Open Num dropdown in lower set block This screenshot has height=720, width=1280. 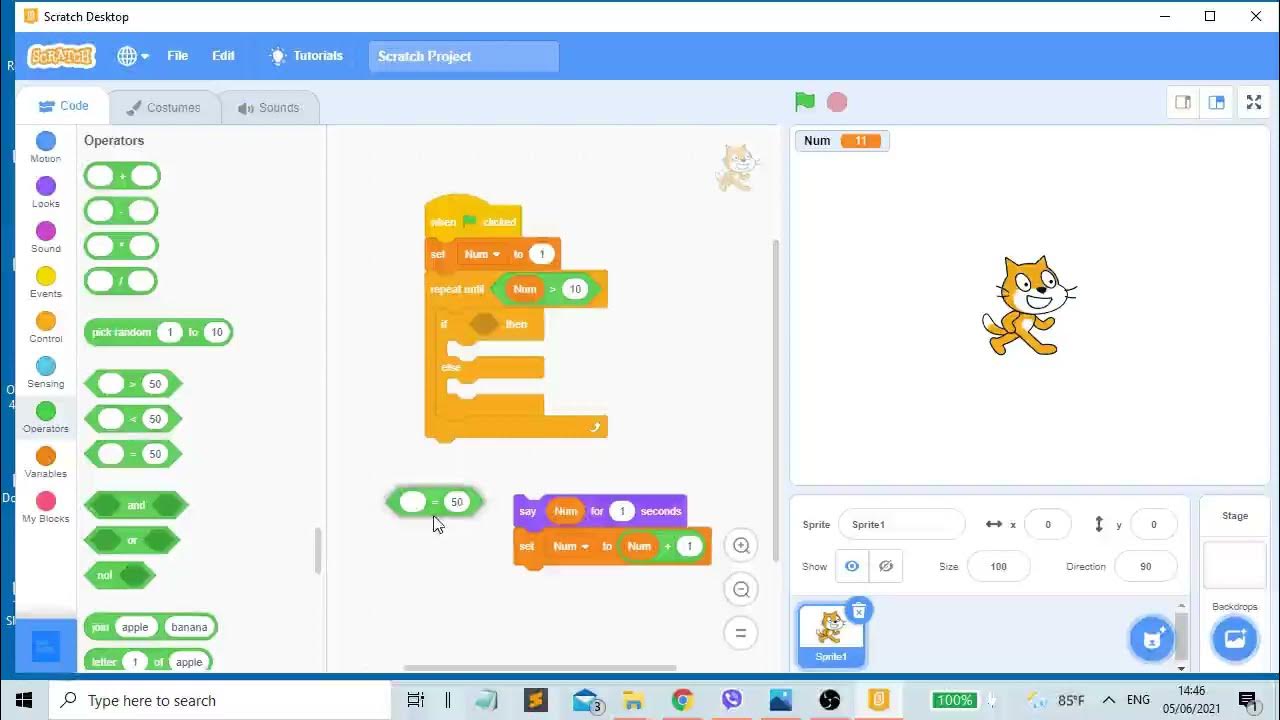point(571,546)
